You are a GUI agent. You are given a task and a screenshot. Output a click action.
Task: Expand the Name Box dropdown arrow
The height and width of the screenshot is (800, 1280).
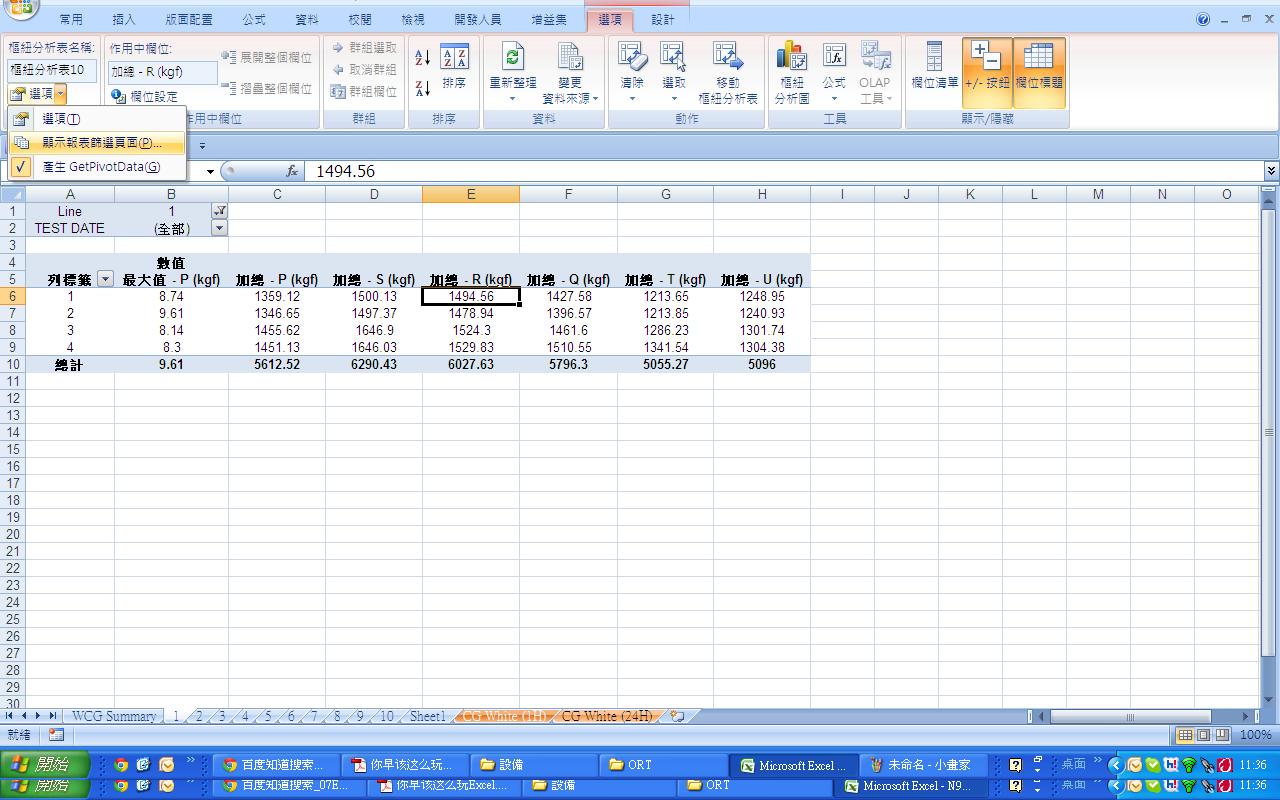[x=211, y=171]
